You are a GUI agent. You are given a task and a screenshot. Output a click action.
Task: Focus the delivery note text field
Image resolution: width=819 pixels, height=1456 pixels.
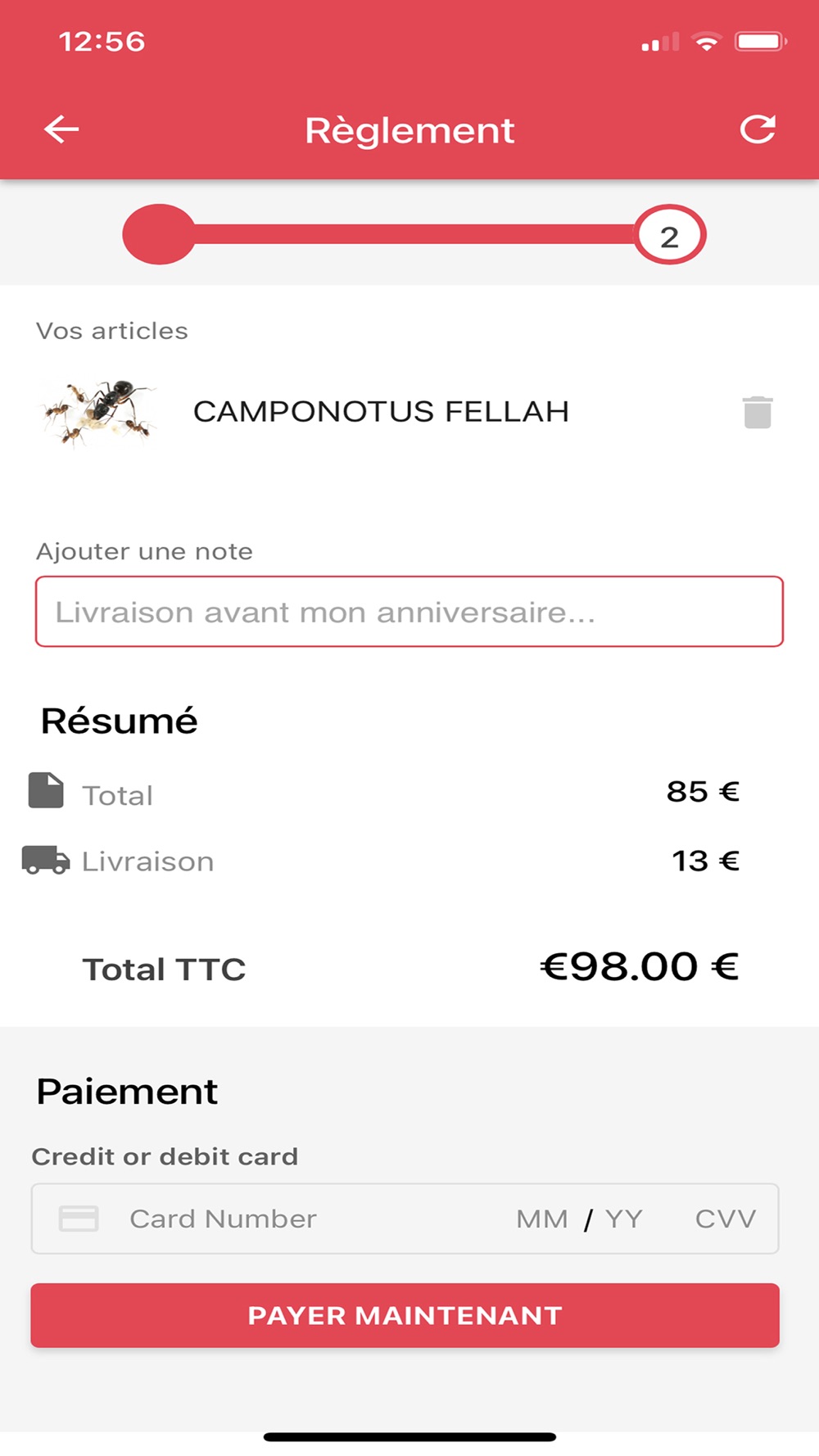[409, 612]
